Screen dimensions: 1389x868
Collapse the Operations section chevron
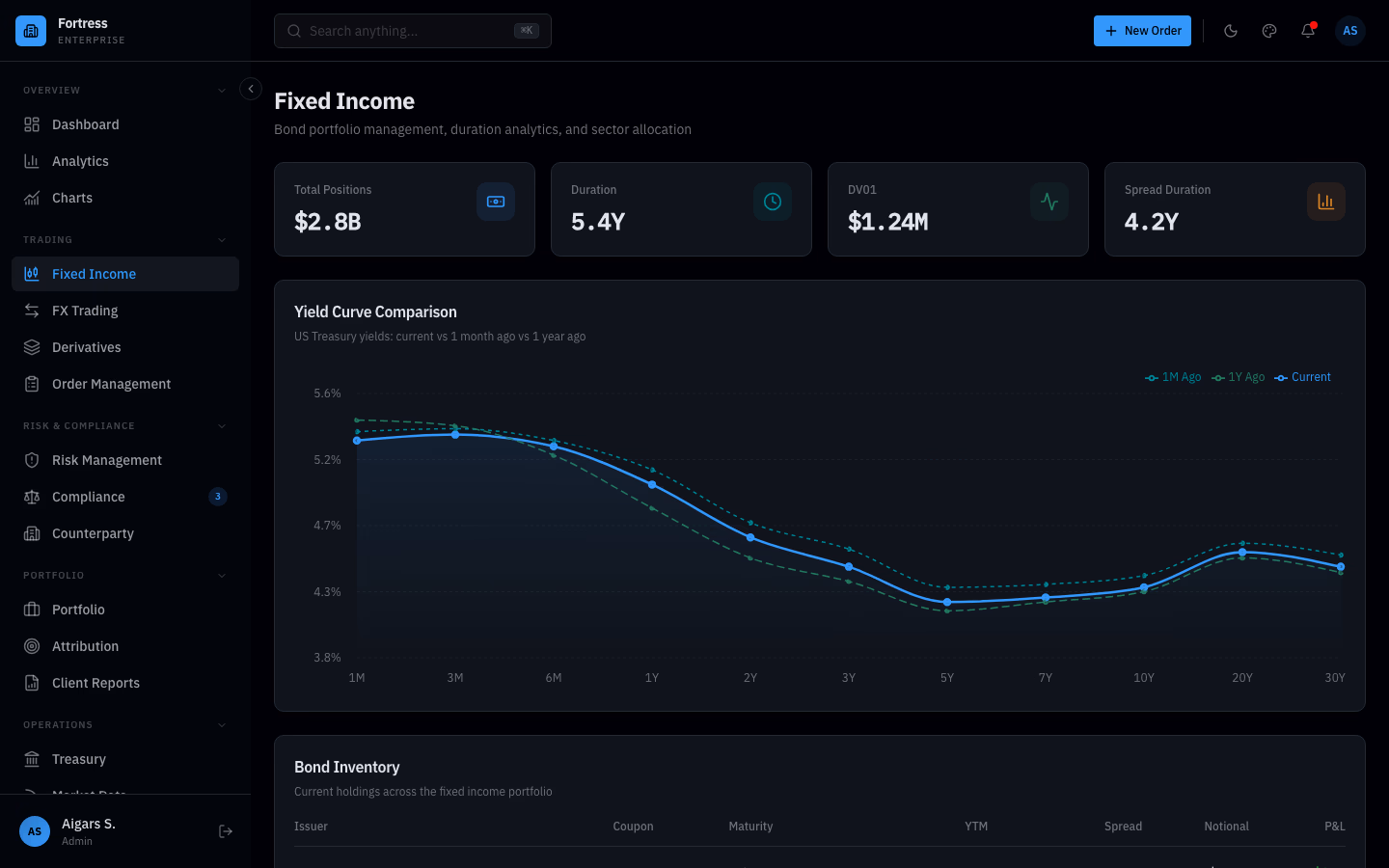(222, 725)
